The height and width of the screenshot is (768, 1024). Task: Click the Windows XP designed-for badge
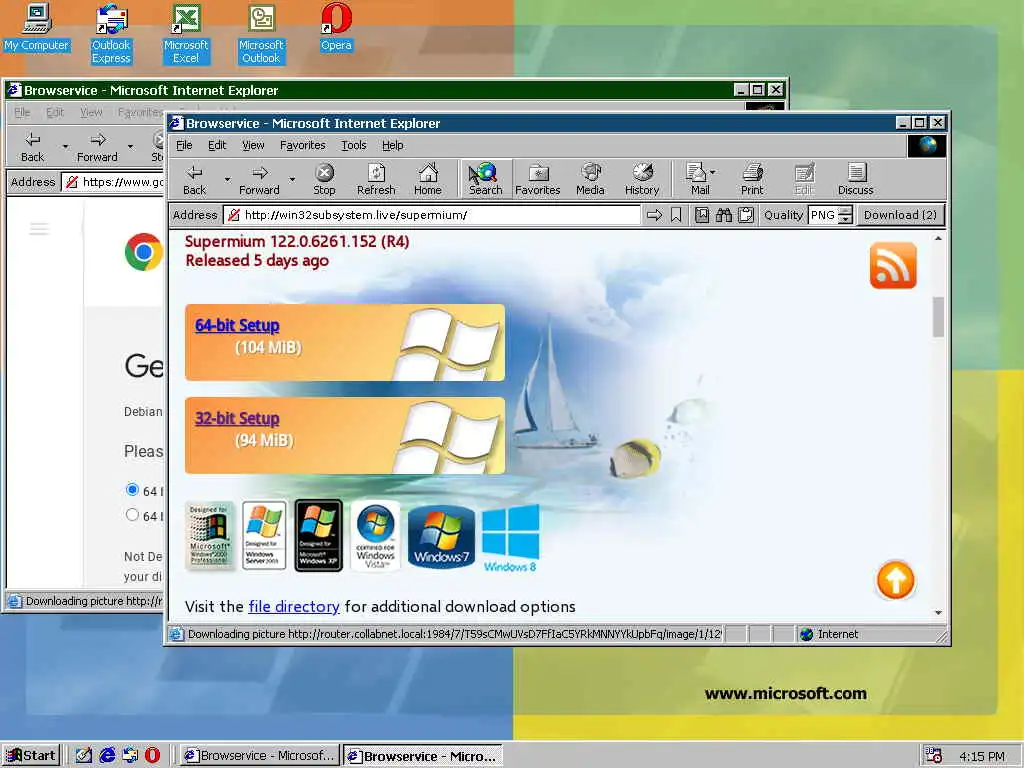pos(319,536)
